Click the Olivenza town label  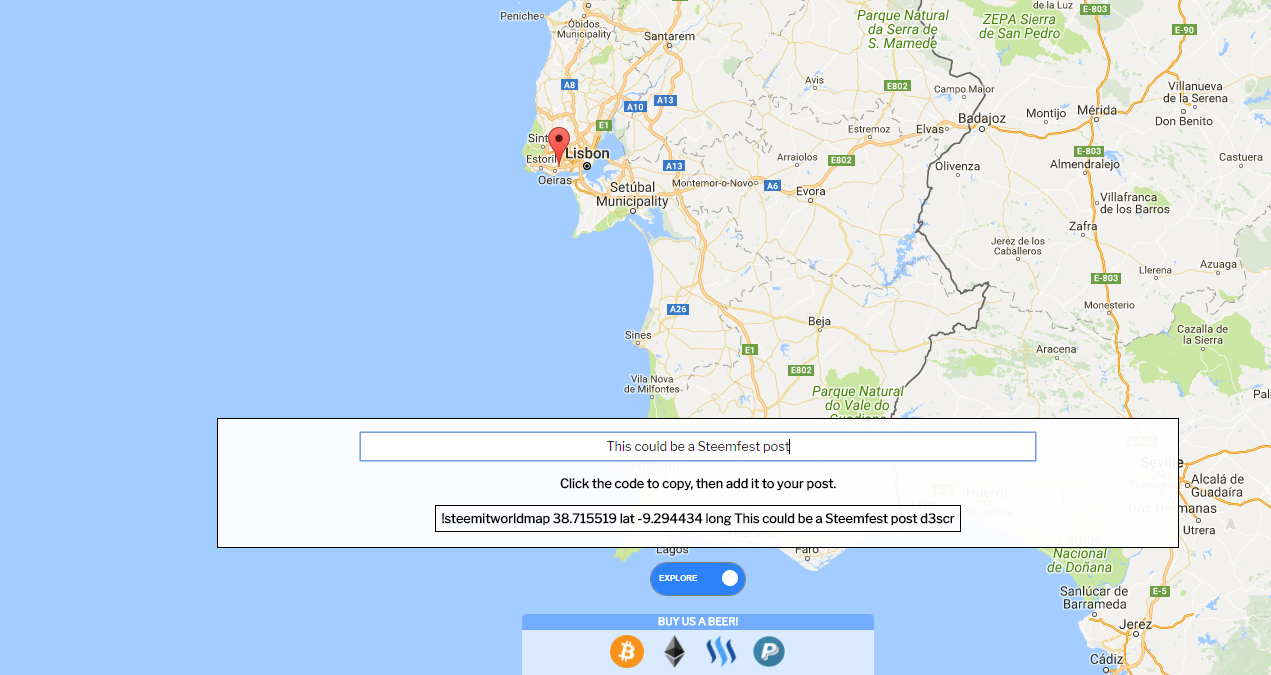(x=957, y=166)
